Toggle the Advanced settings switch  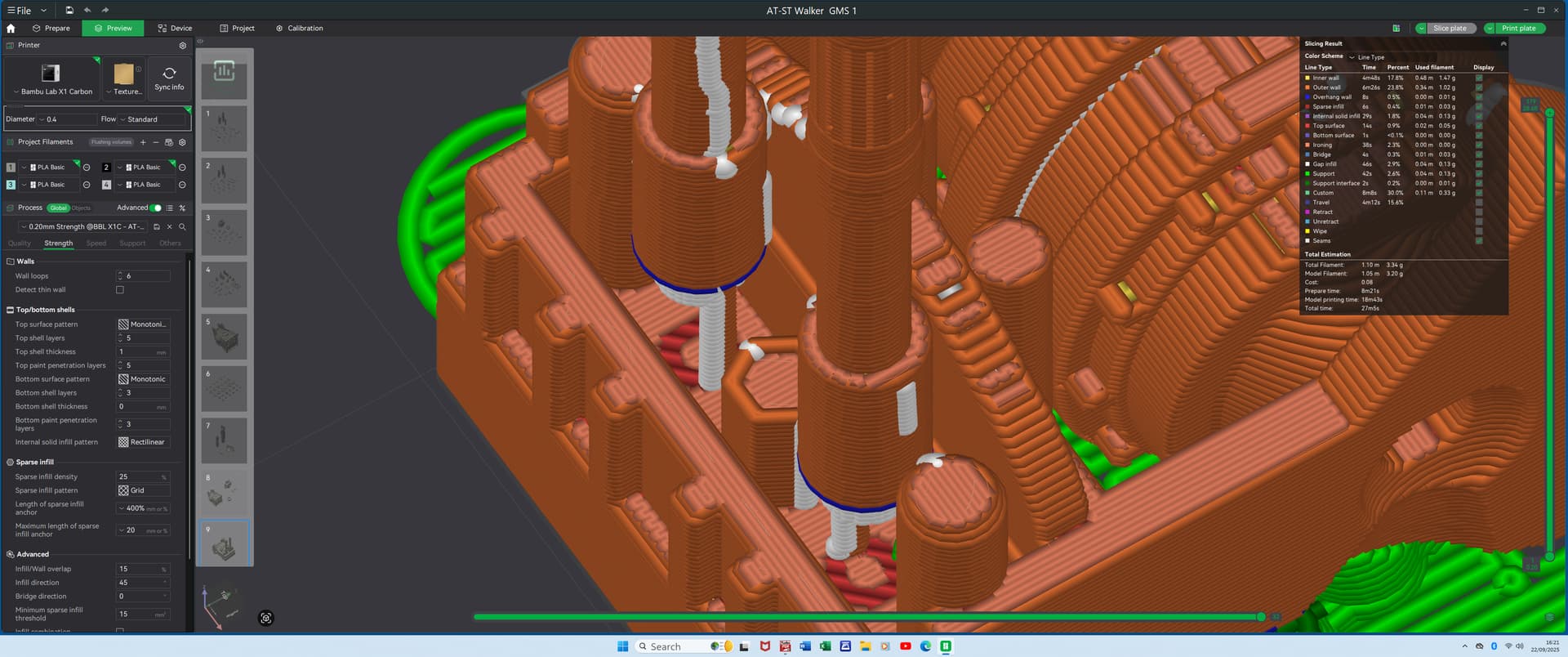(x=156, y=208)
